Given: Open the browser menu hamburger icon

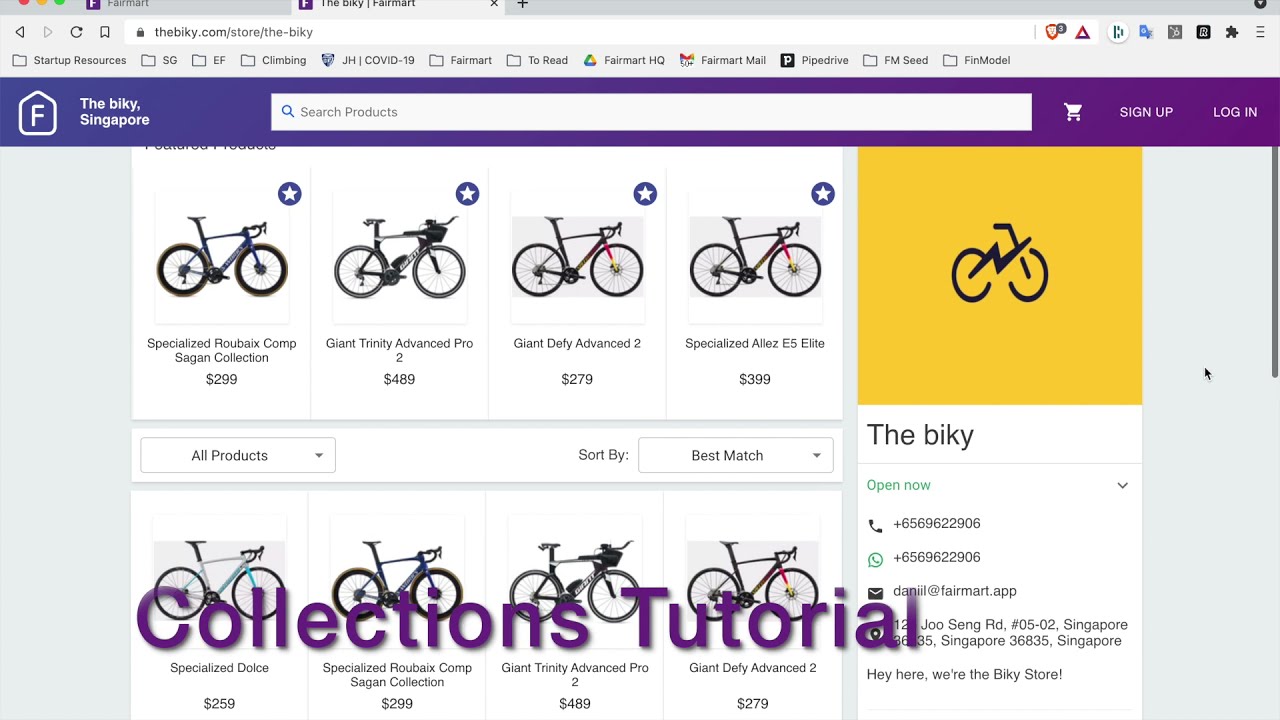Looking at the screenshot, I should pos(1260,32).
